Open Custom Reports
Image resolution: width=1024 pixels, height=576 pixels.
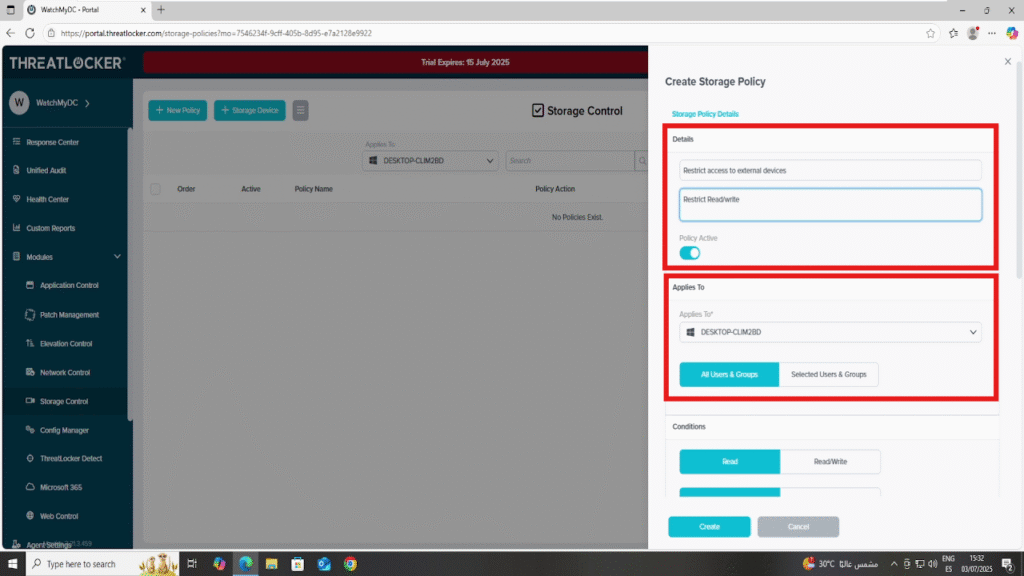(x=50, y=228)
